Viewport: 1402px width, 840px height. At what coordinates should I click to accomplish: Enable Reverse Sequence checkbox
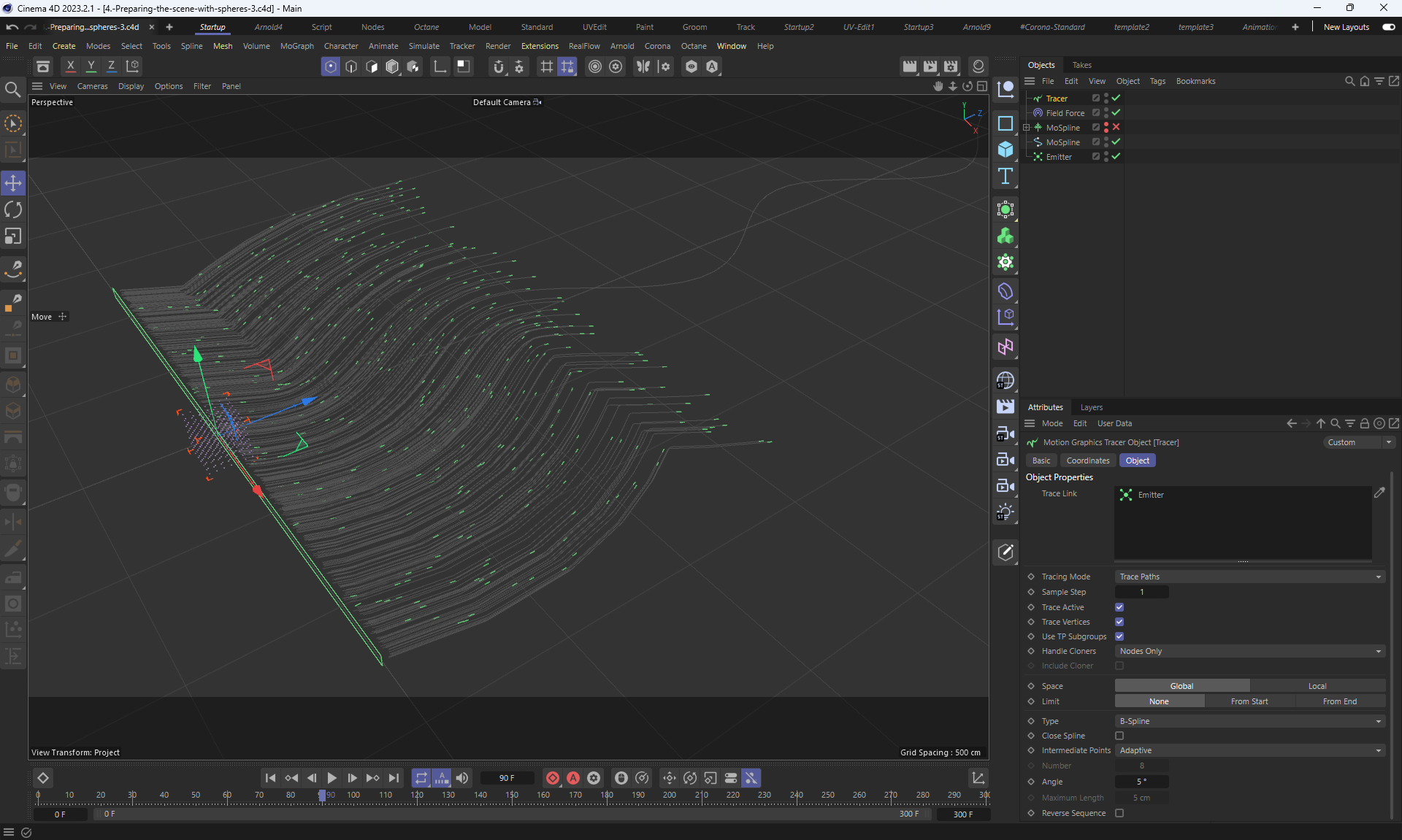pyautogui.click(x=1119, y=813)
